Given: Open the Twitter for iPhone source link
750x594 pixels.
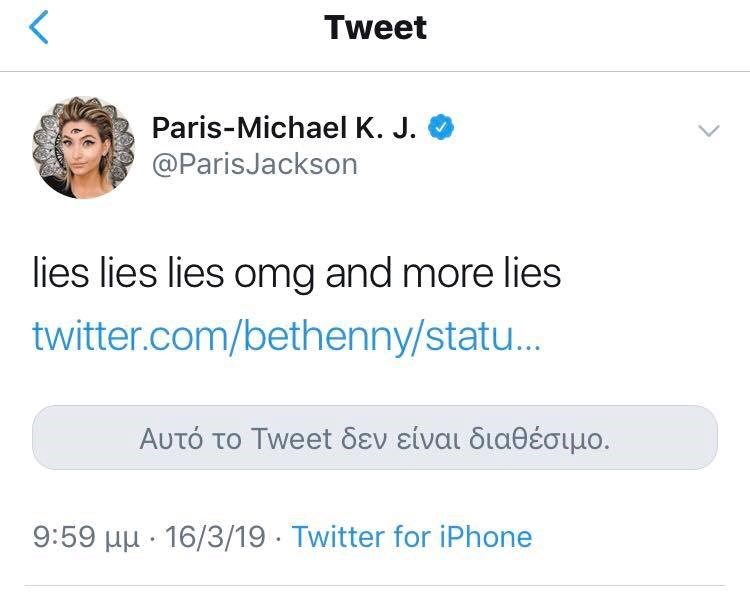Looking at the screenshot, I should click(x=412, y=537).
